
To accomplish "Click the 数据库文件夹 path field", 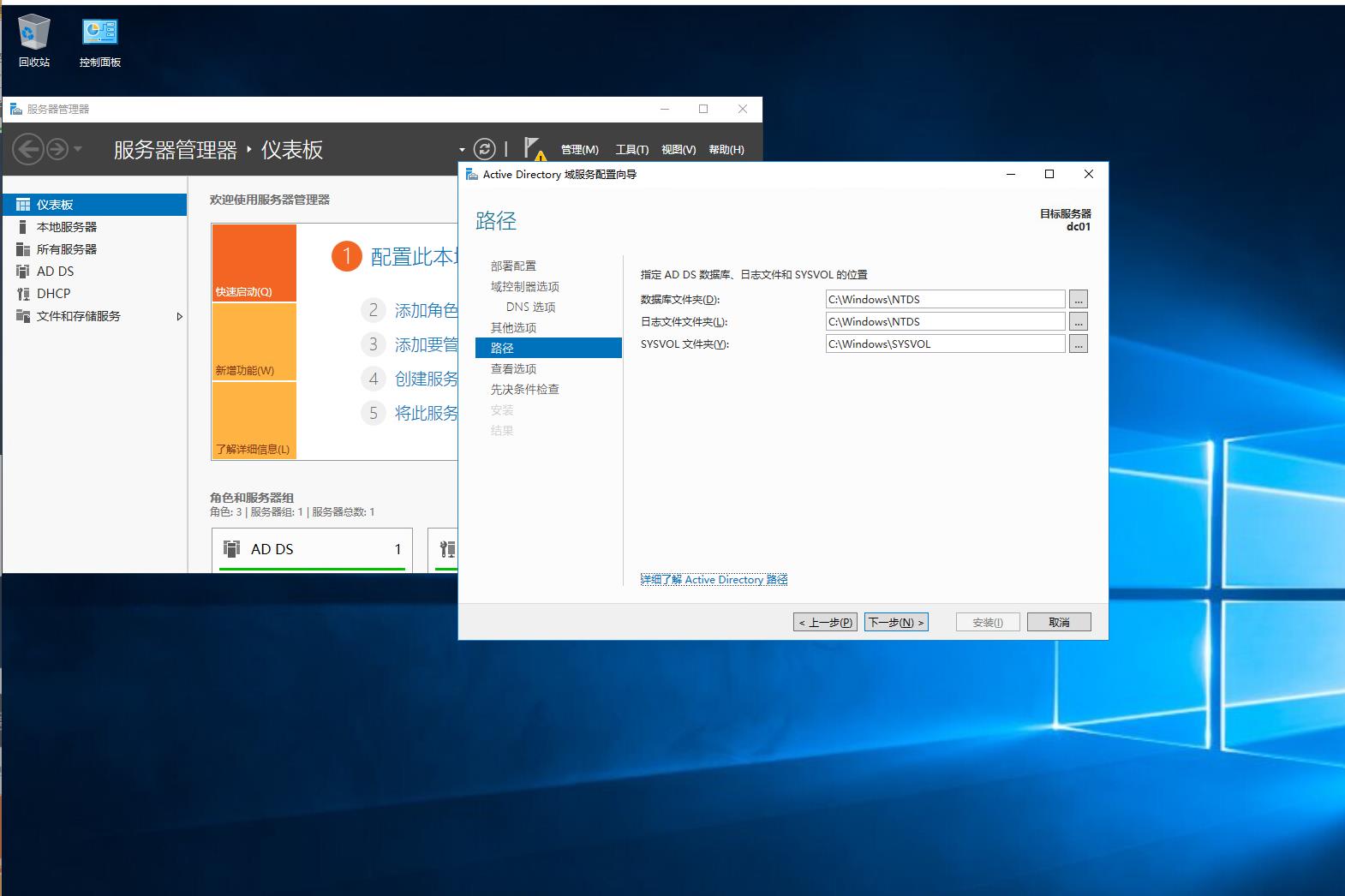I will (945, 300).
